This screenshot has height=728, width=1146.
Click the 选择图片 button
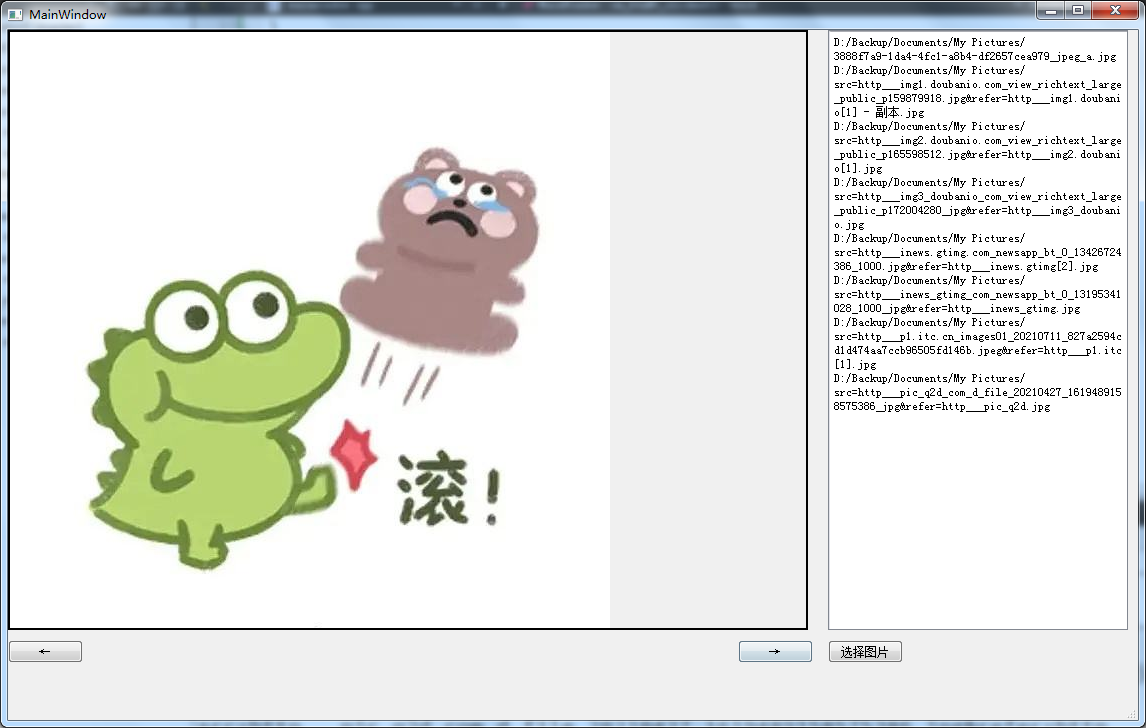865,651
